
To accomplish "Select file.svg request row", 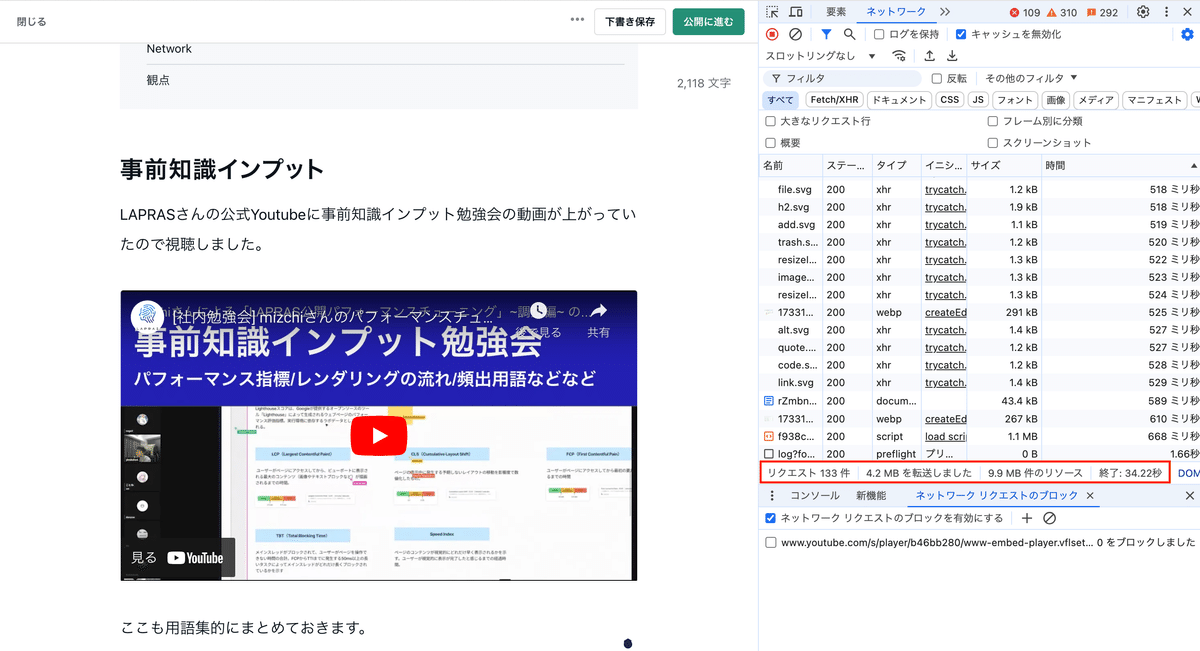I will click(x=980, y=189).
